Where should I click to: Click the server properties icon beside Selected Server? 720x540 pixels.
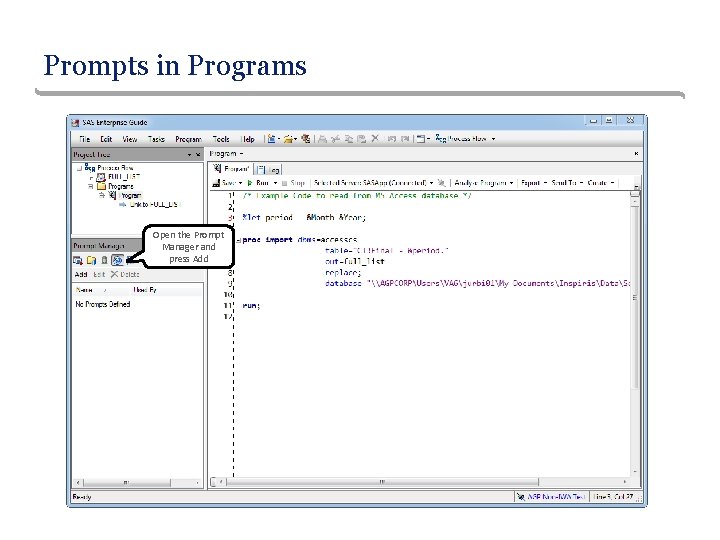click(441, 183)
